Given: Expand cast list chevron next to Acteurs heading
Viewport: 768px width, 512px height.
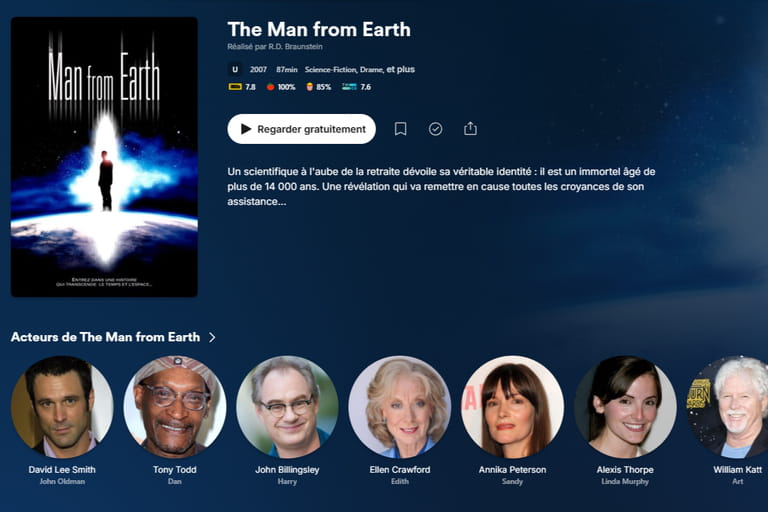Looking at the screenshot, I should [x=212, y=337].
